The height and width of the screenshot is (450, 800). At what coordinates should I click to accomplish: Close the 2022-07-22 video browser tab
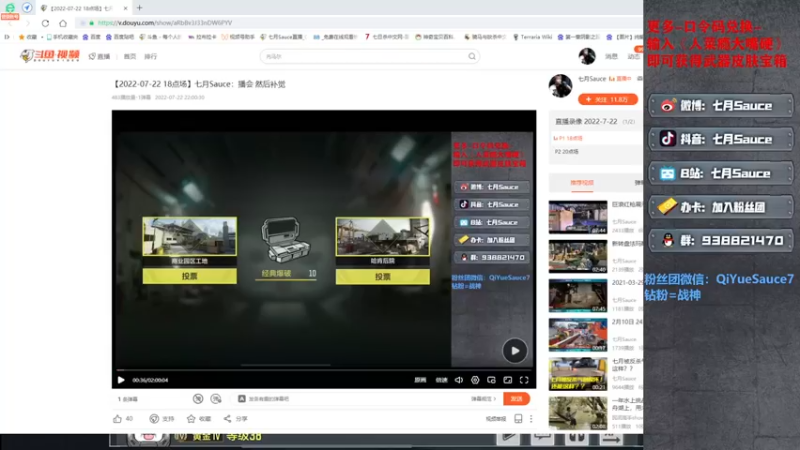(x=126, y=8)
